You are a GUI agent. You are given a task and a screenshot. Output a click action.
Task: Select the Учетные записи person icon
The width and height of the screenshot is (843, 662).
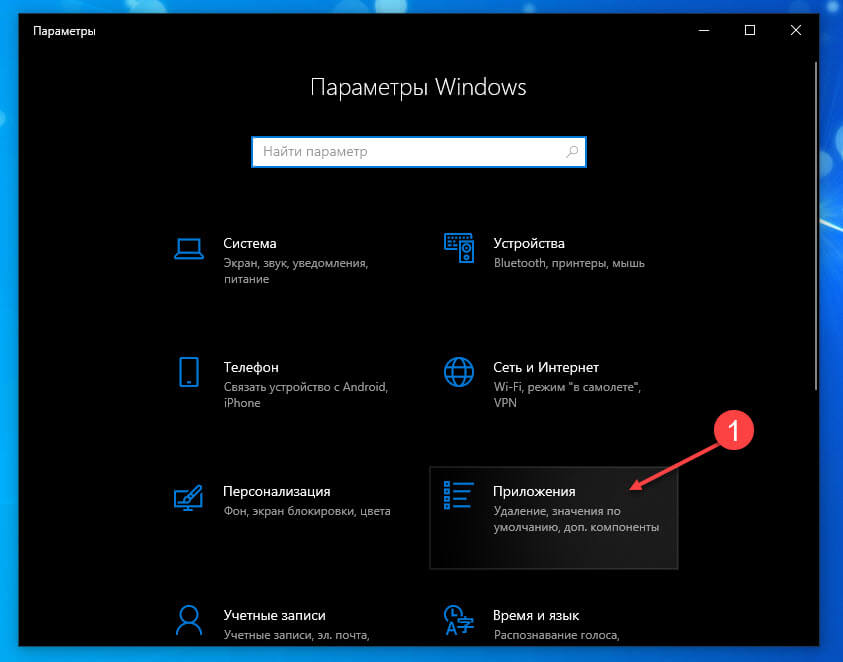[x=189, y=620]
